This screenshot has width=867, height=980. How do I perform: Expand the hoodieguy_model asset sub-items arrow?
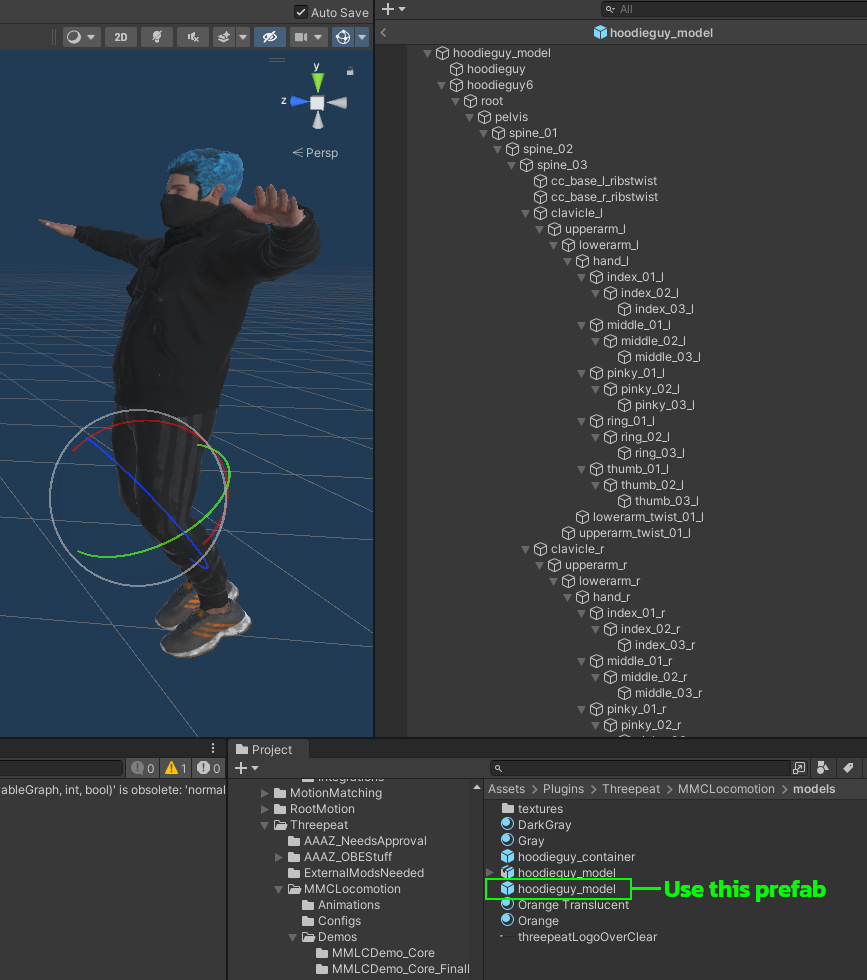[490, 872]
